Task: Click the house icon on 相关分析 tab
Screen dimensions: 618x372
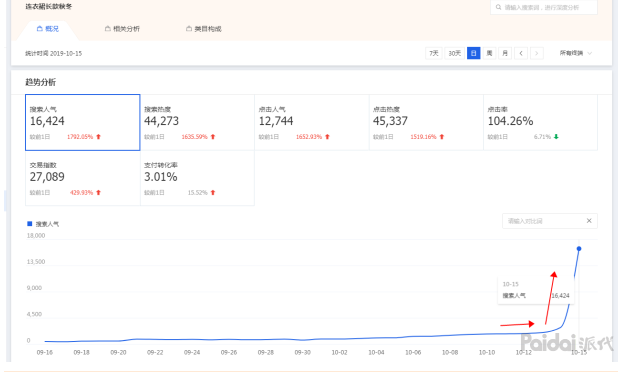Action: coord(108,28)
